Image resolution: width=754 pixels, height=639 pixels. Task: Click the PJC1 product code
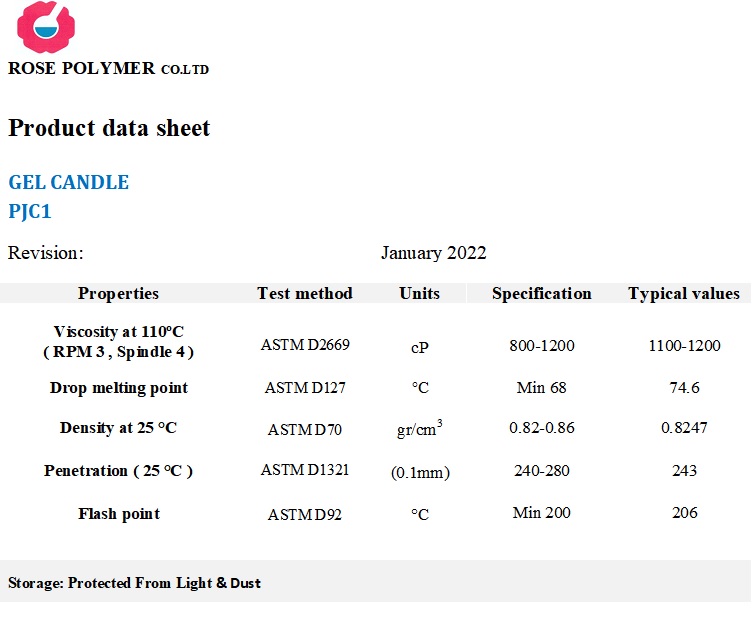click(x=30, y=212)
